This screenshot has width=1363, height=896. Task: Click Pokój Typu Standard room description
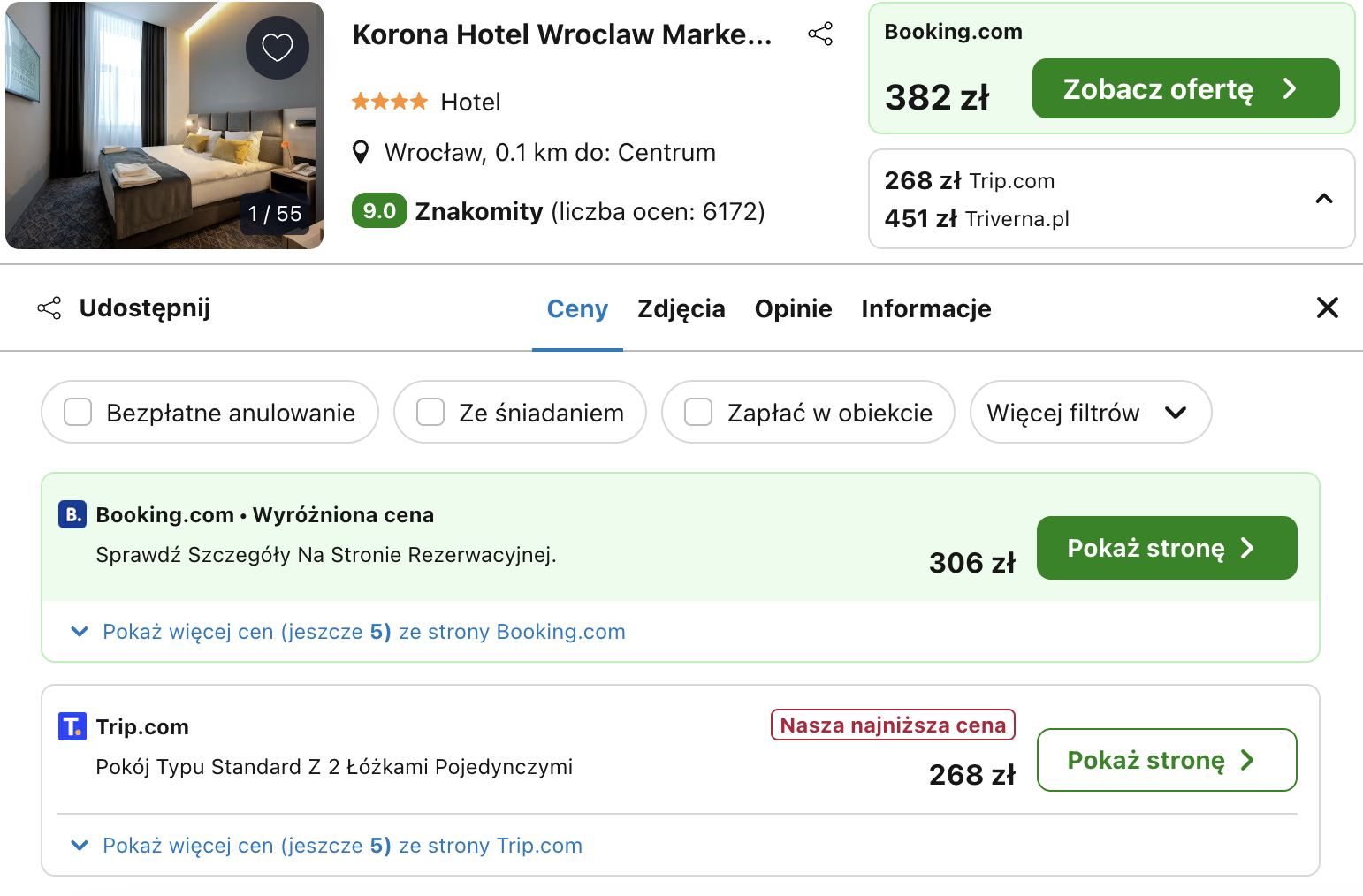click(x=334, y=767)
